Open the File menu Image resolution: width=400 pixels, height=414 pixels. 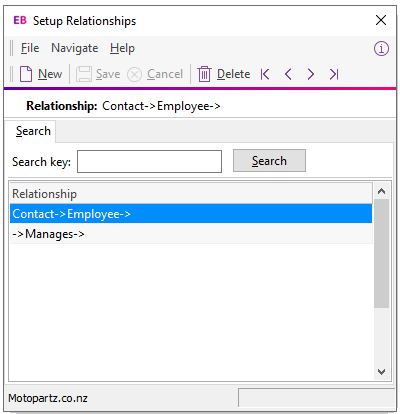tap(30, 48)
